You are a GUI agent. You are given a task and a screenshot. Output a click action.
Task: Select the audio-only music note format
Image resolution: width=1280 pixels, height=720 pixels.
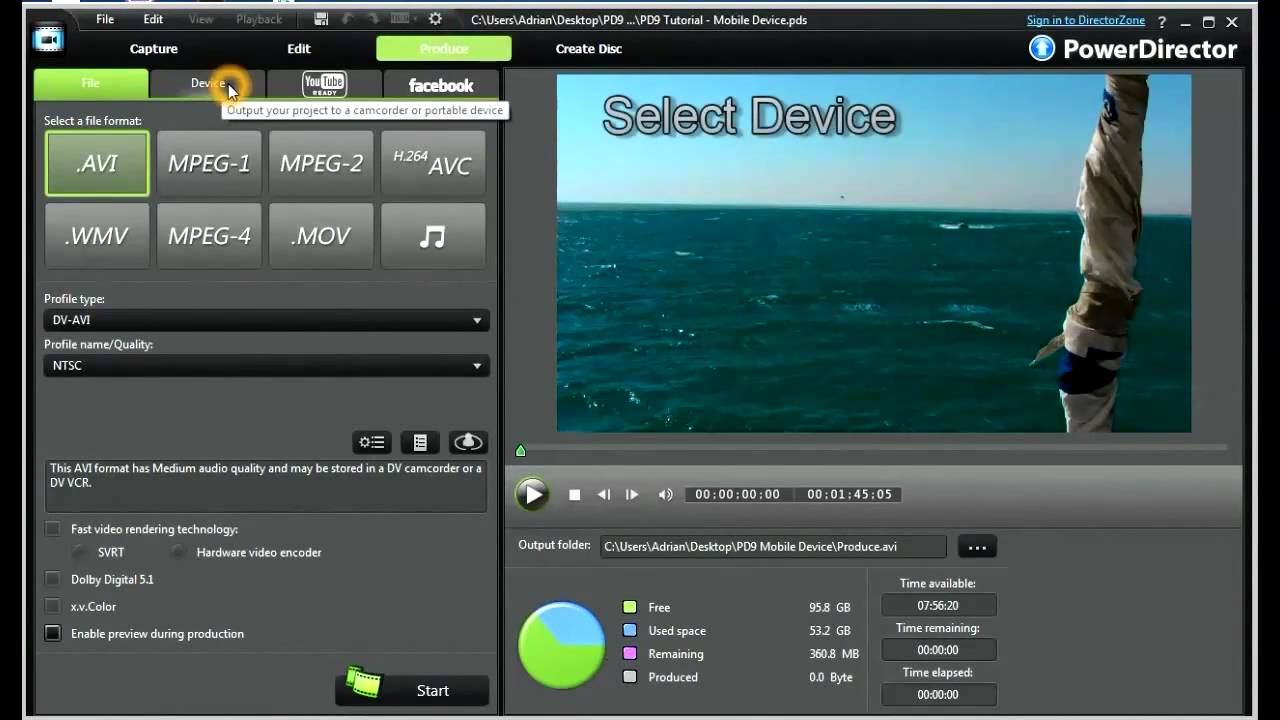433,236
